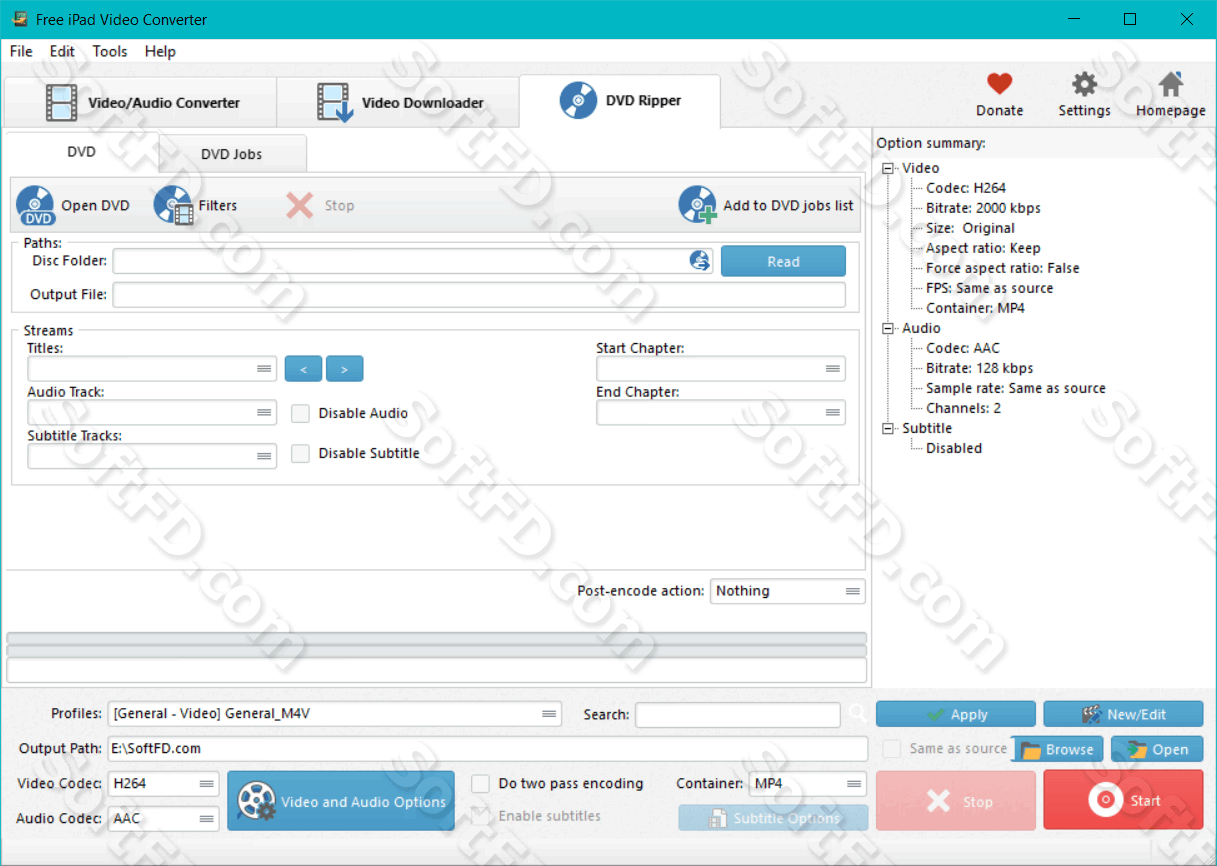Click the Stop X next to Filters
This screenshot has width=1217, height=866.
[x=299, y=205]
